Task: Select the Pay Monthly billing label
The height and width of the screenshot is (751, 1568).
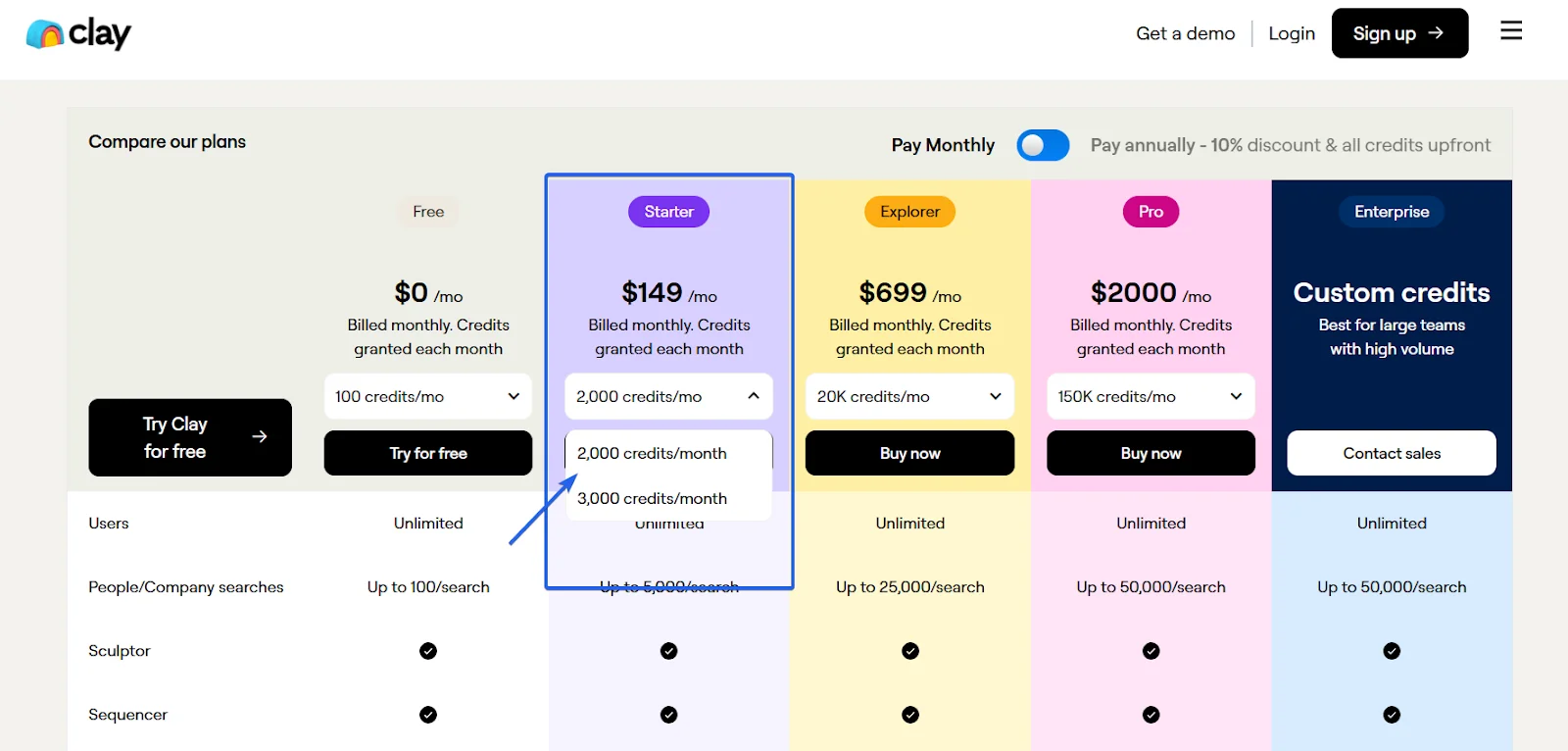Action: [x=943, y=145]
